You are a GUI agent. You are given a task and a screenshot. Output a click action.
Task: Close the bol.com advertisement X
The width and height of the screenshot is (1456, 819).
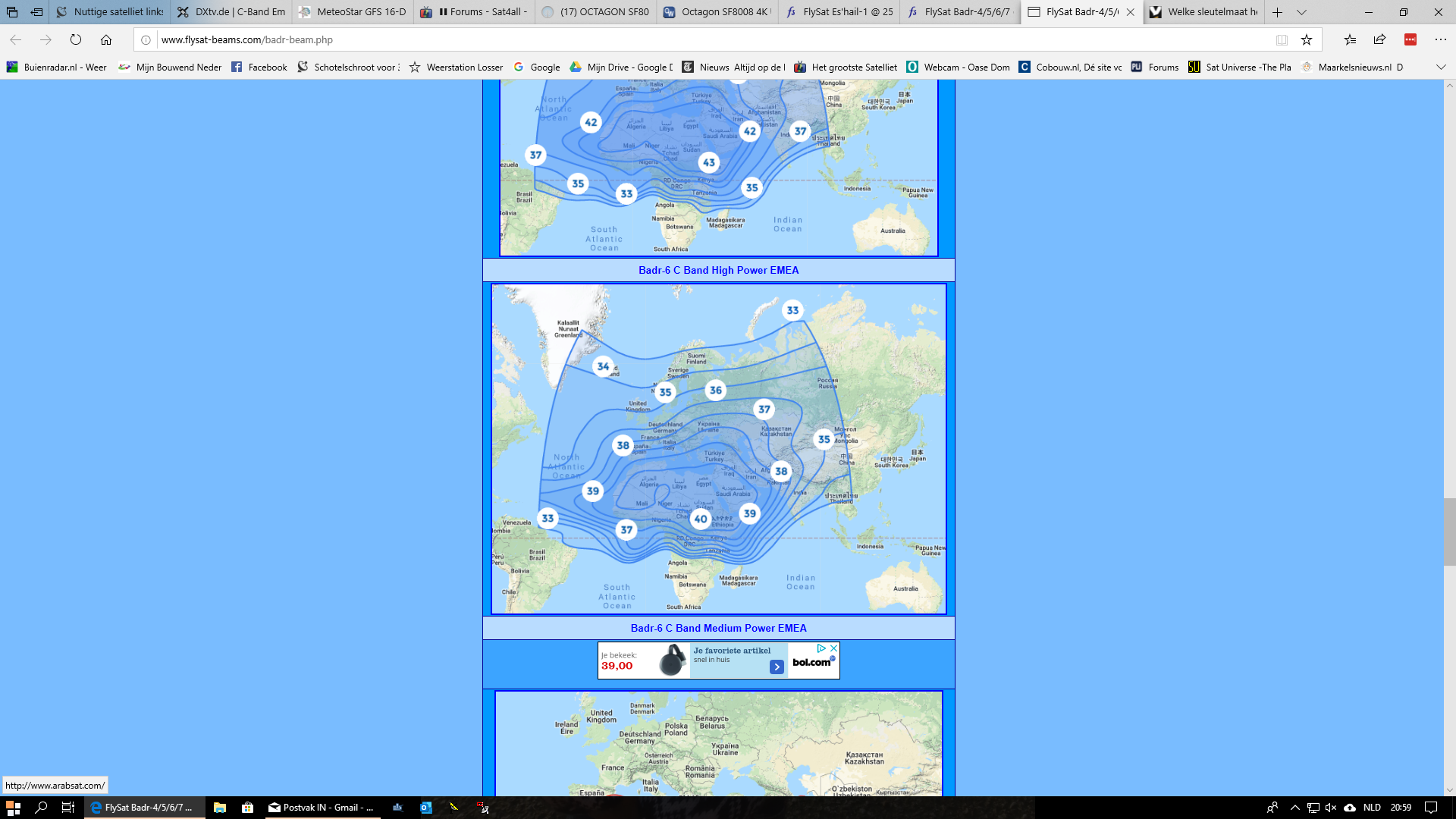[833, 648]
